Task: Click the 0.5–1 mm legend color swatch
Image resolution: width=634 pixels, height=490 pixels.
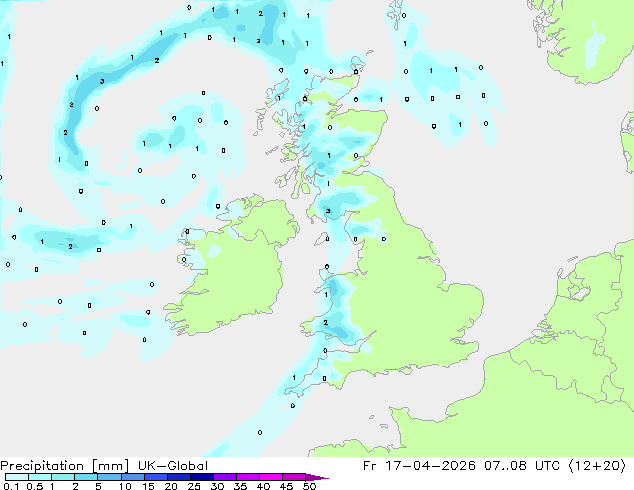Action: point(40,477)
